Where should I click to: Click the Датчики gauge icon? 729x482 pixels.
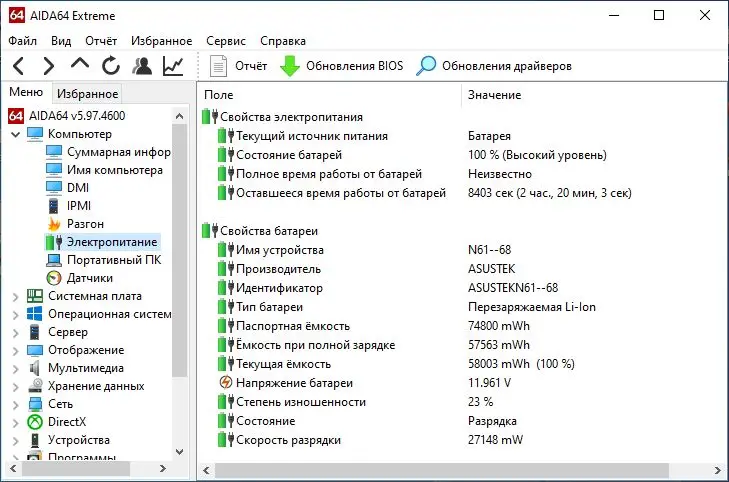[x=54, y=278]
